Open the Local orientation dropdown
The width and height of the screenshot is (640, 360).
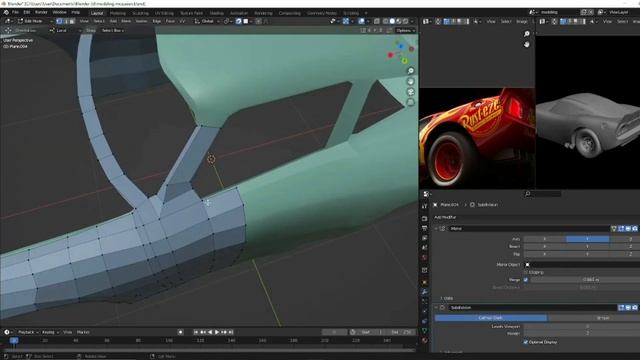(x=65, y=31)
